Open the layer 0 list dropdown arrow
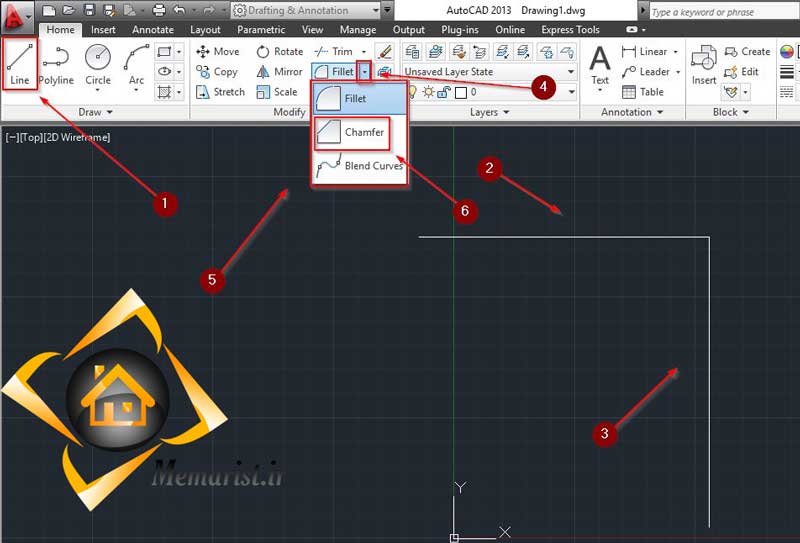 (x=571, y=92)
